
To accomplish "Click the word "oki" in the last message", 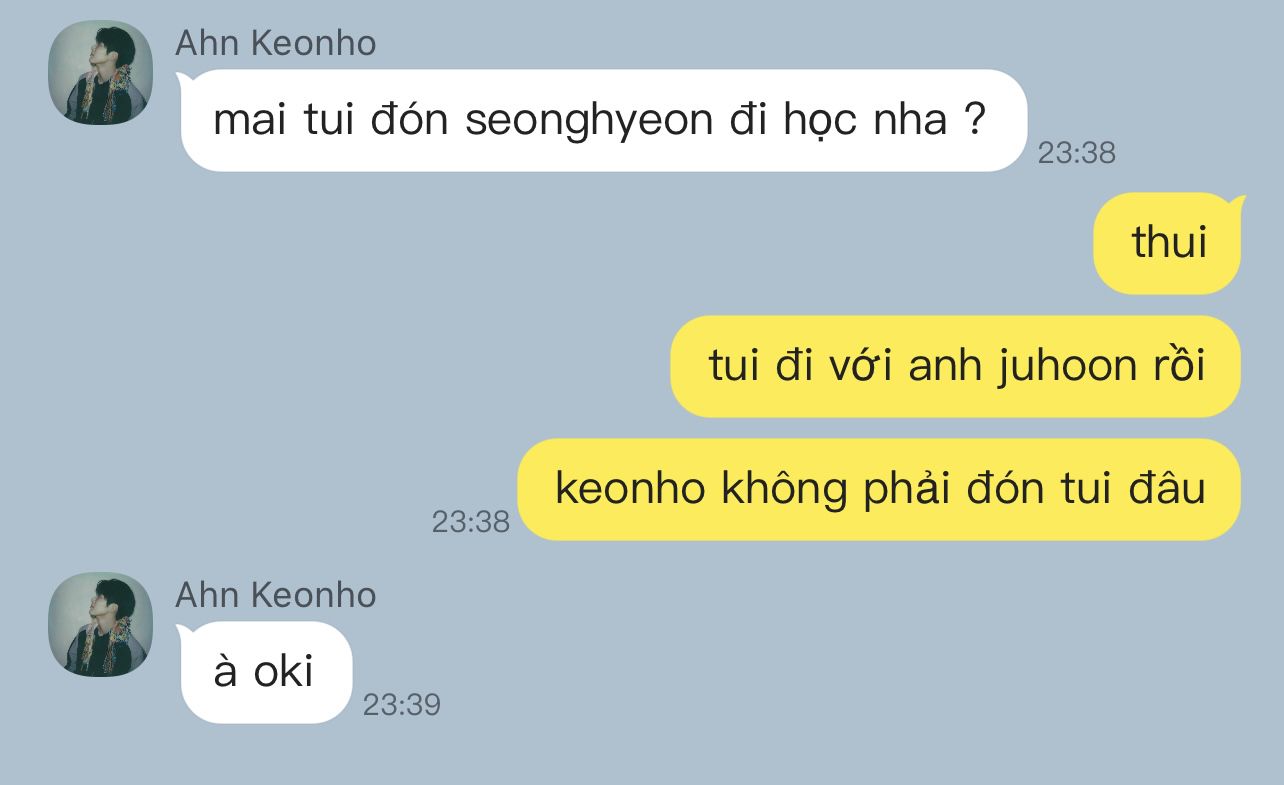I will pyautogui.click(x=283, y=672).
